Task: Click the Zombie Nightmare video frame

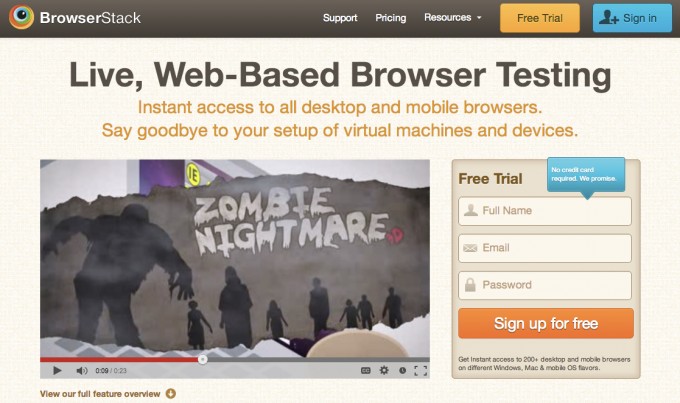Action: [235, 258]
